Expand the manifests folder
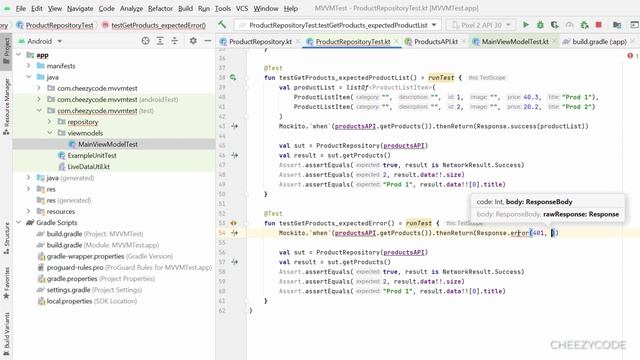The width and height of the screenshot is (640, 360). 29,66
